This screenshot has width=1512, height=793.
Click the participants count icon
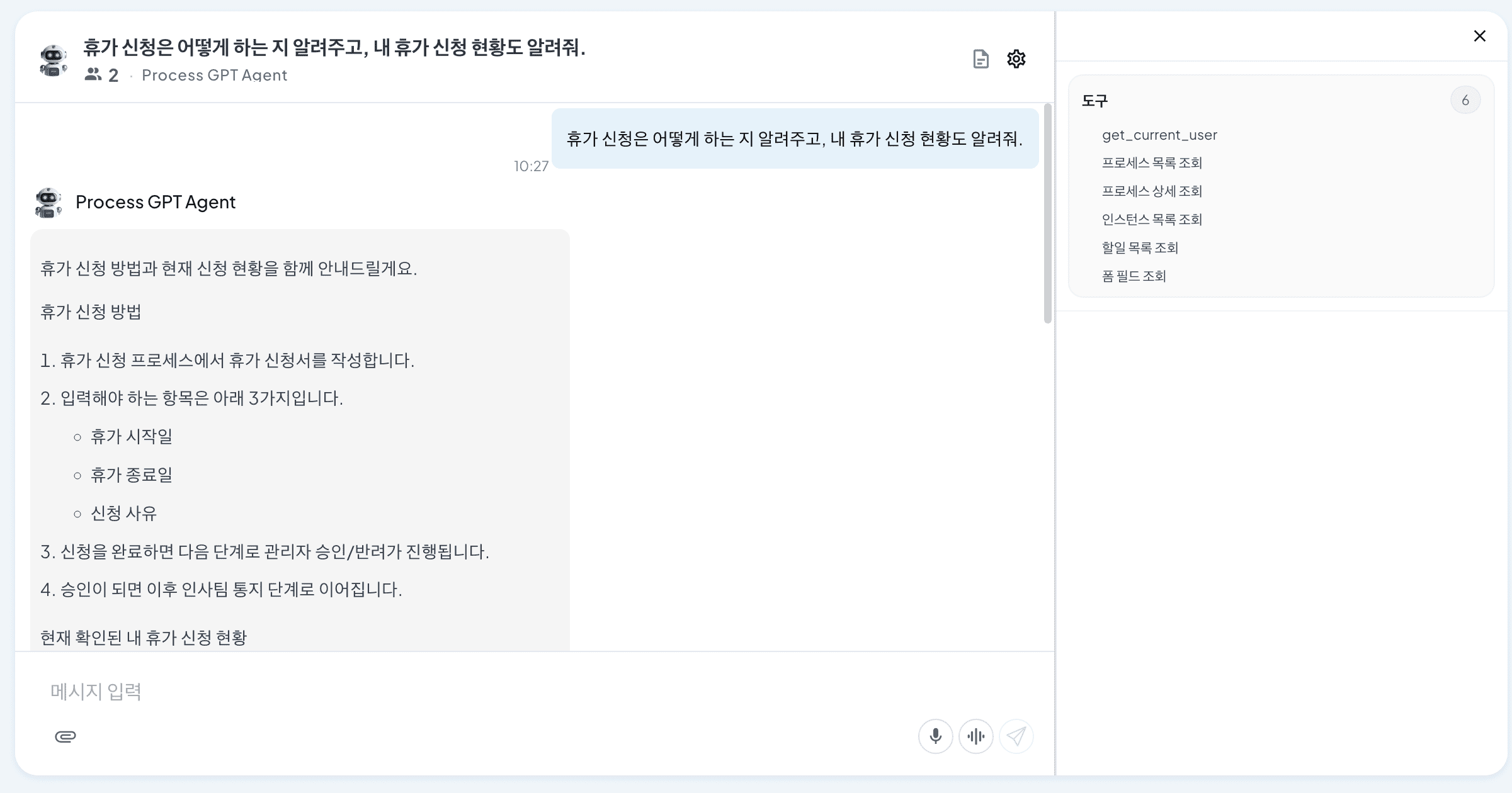click(93, 75)
